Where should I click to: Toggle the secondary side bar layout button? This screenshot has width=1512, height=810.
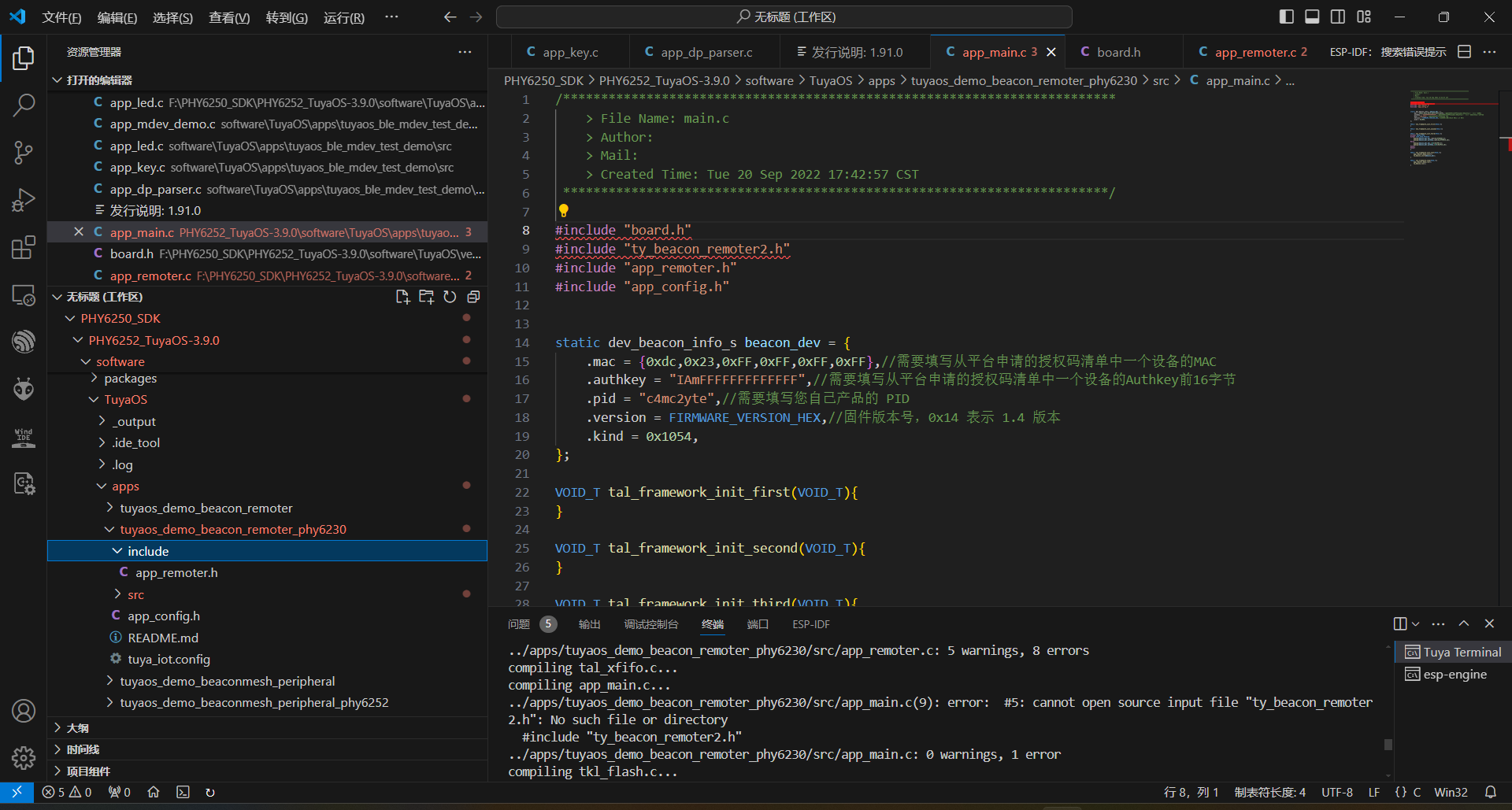pyautogui.click(x=1338, y=17)
